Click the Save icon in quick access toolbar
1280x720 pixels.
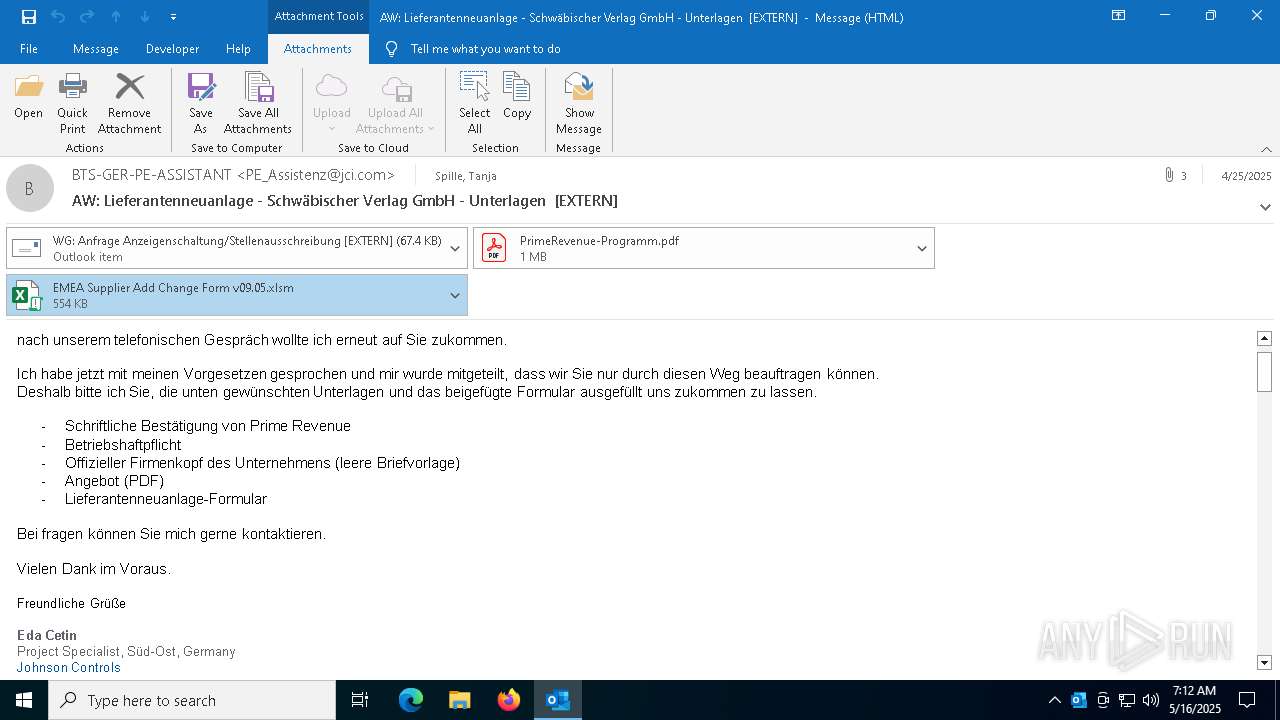29,17
